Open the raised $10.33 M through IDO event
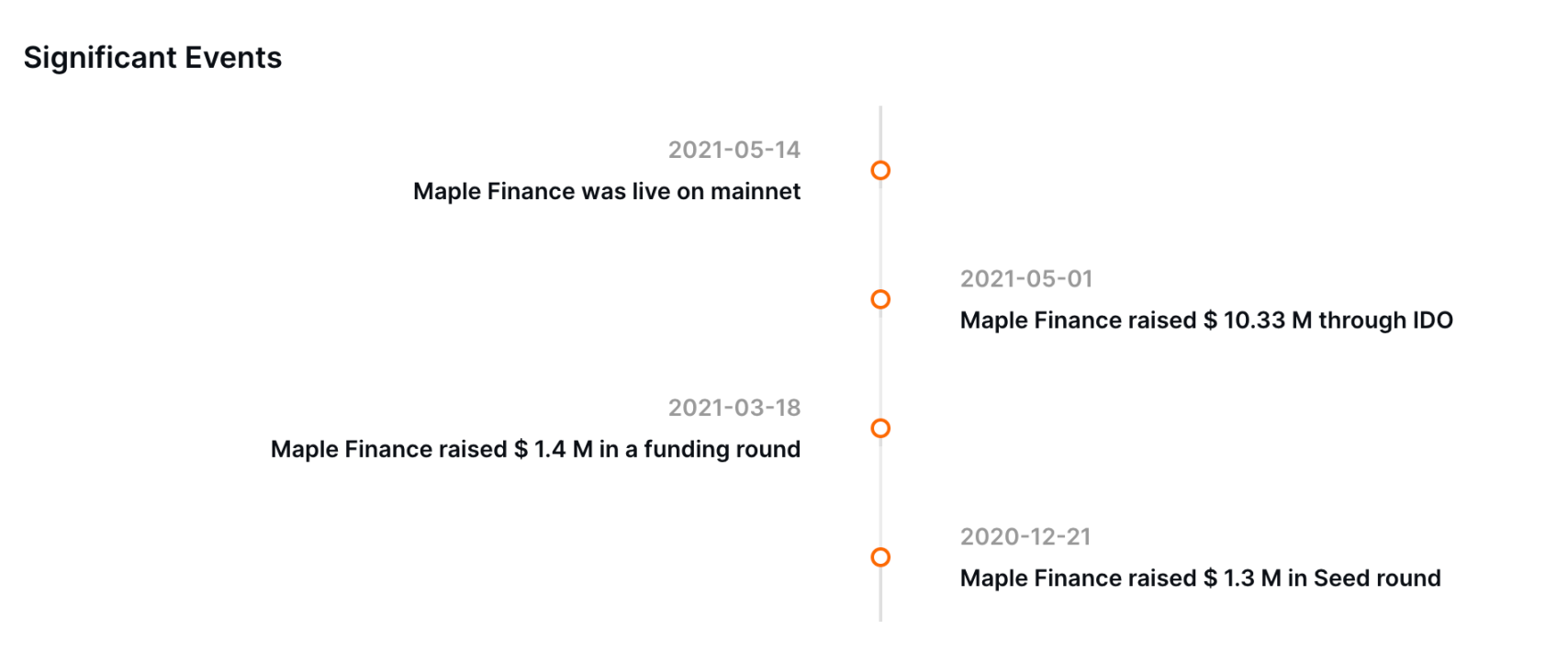Viewport: 1568px width, 663px height. [x=1206, y=320]
